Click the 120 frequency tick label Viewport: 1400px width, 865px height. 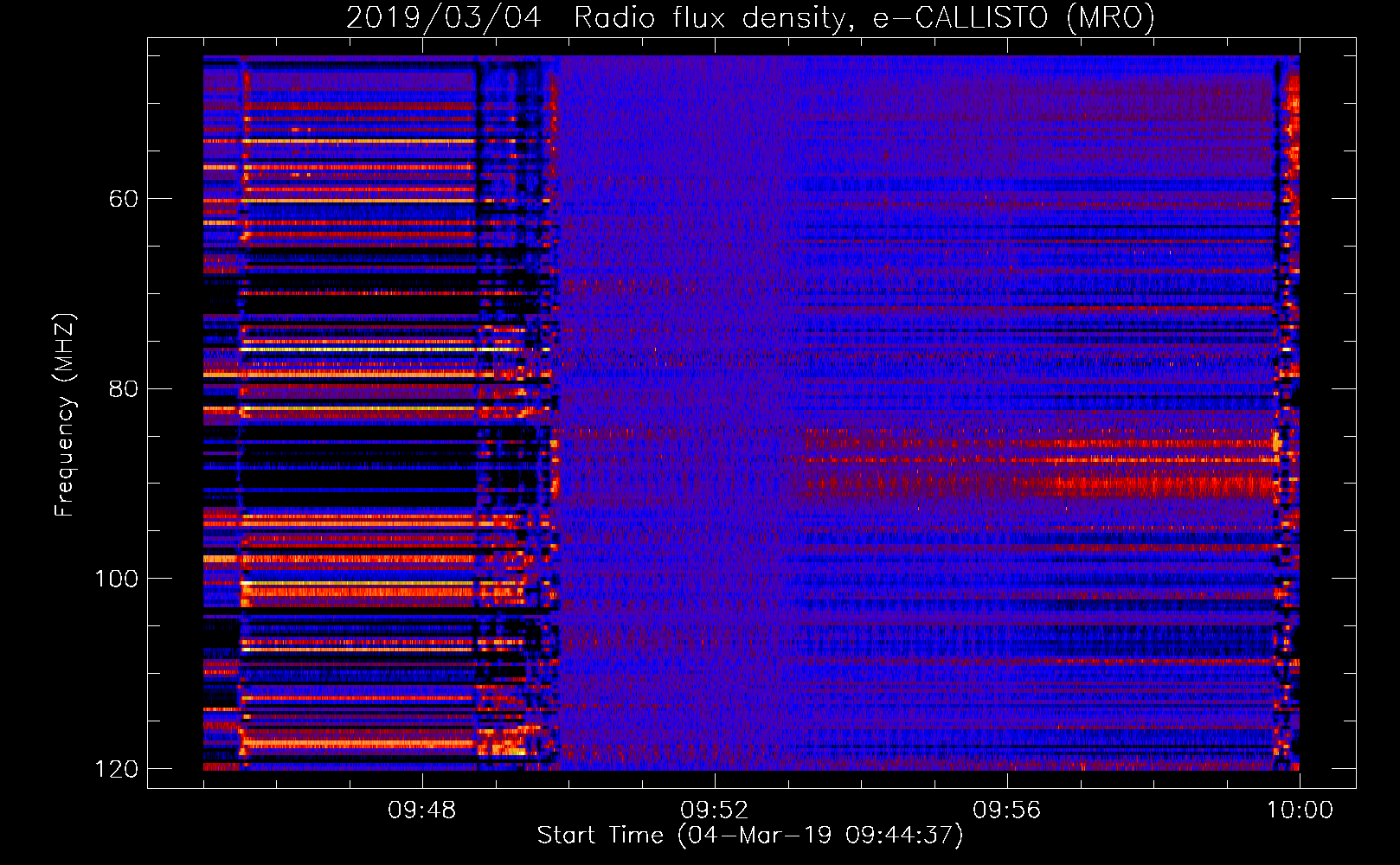point(116,769)
